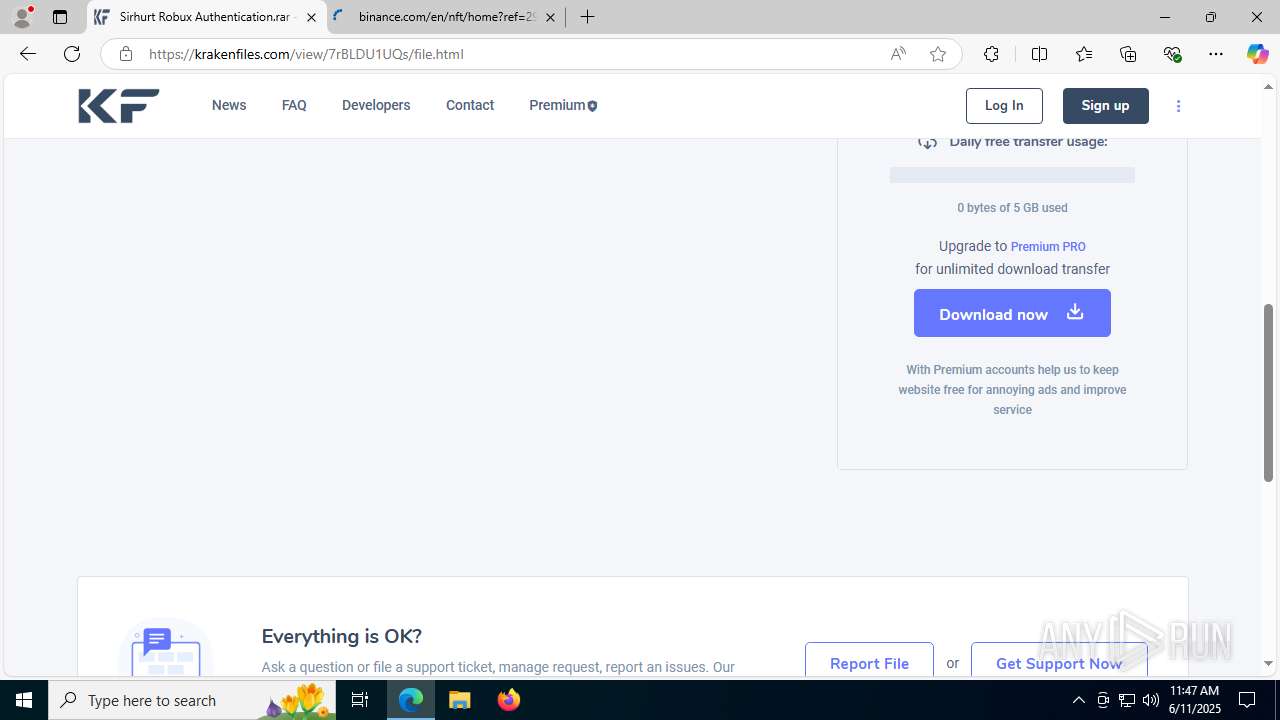Image resolution: width=1280 pixels, height=720 pixels.
Task: Open Firefox from the taskbar
Action: point(509,700)
